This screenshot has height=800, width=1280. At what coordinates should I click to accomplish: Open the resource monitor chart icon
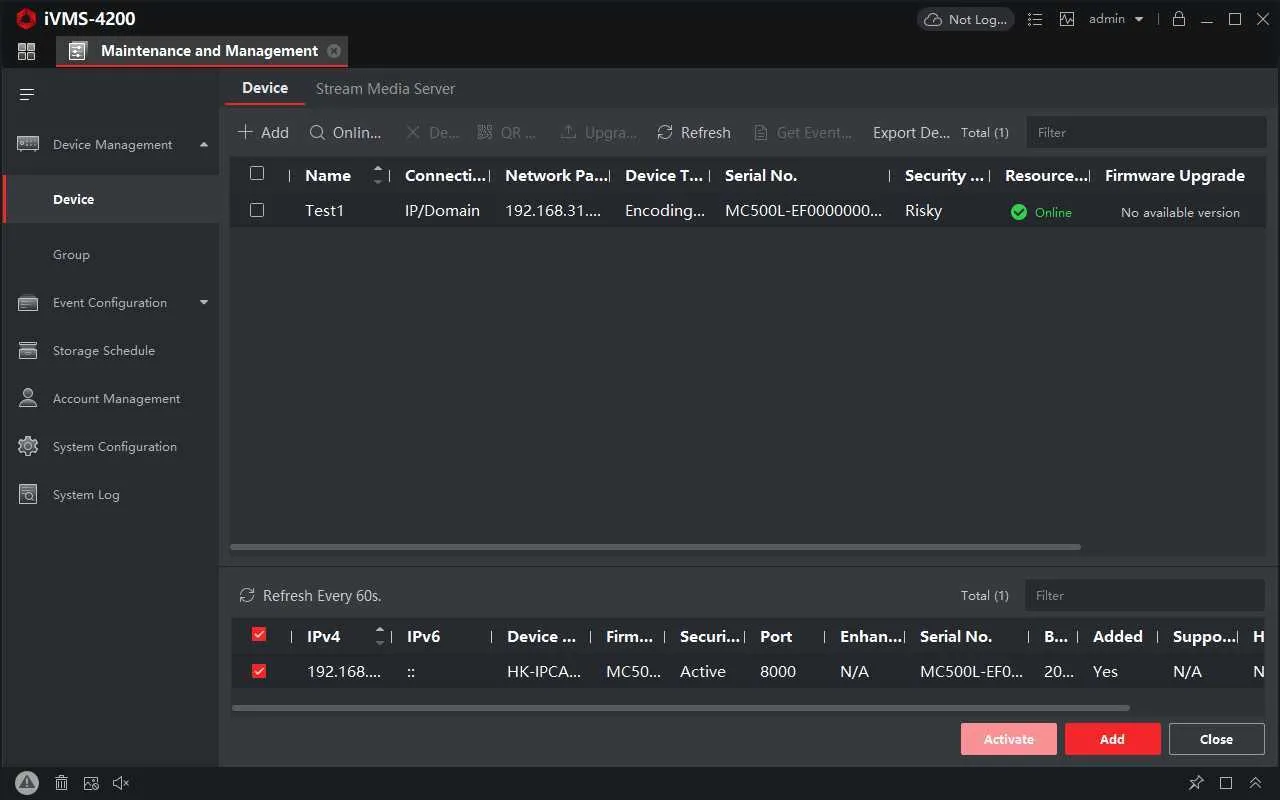(x=1067, y=19)
